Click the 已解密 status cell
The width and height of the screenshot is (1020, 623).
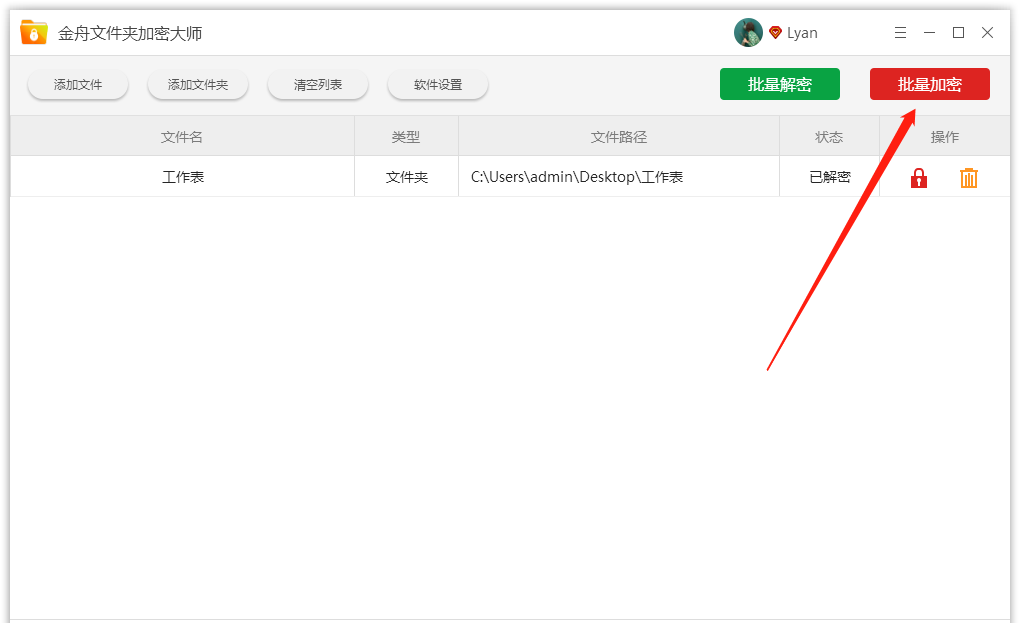829,177
